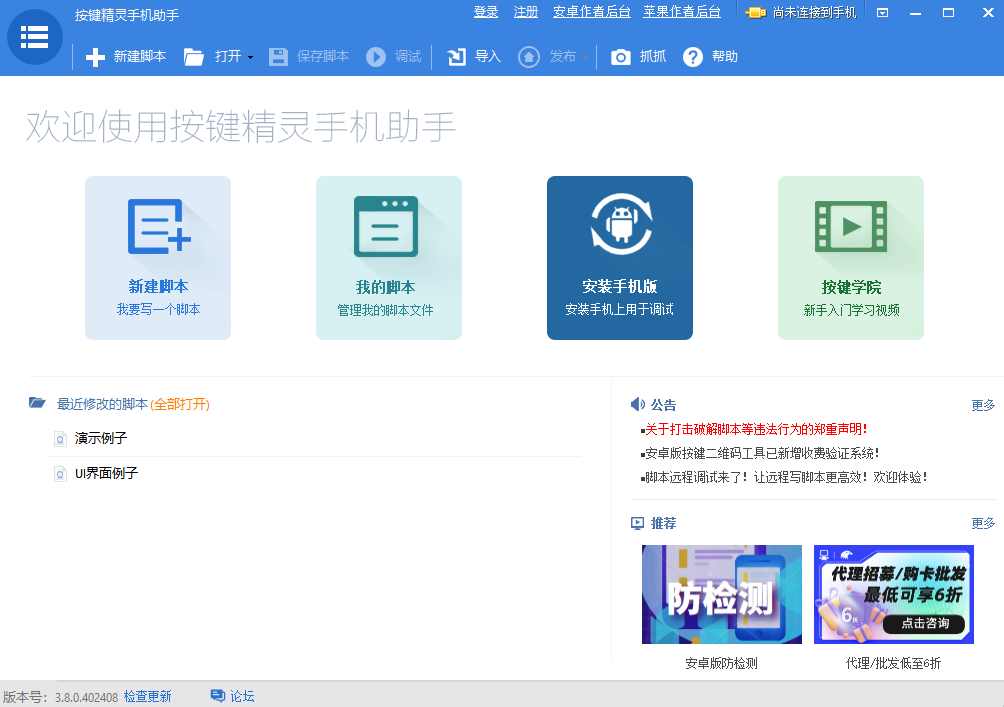
Task: Open the 安装手机版 card
Action: [x=620, y=257]
